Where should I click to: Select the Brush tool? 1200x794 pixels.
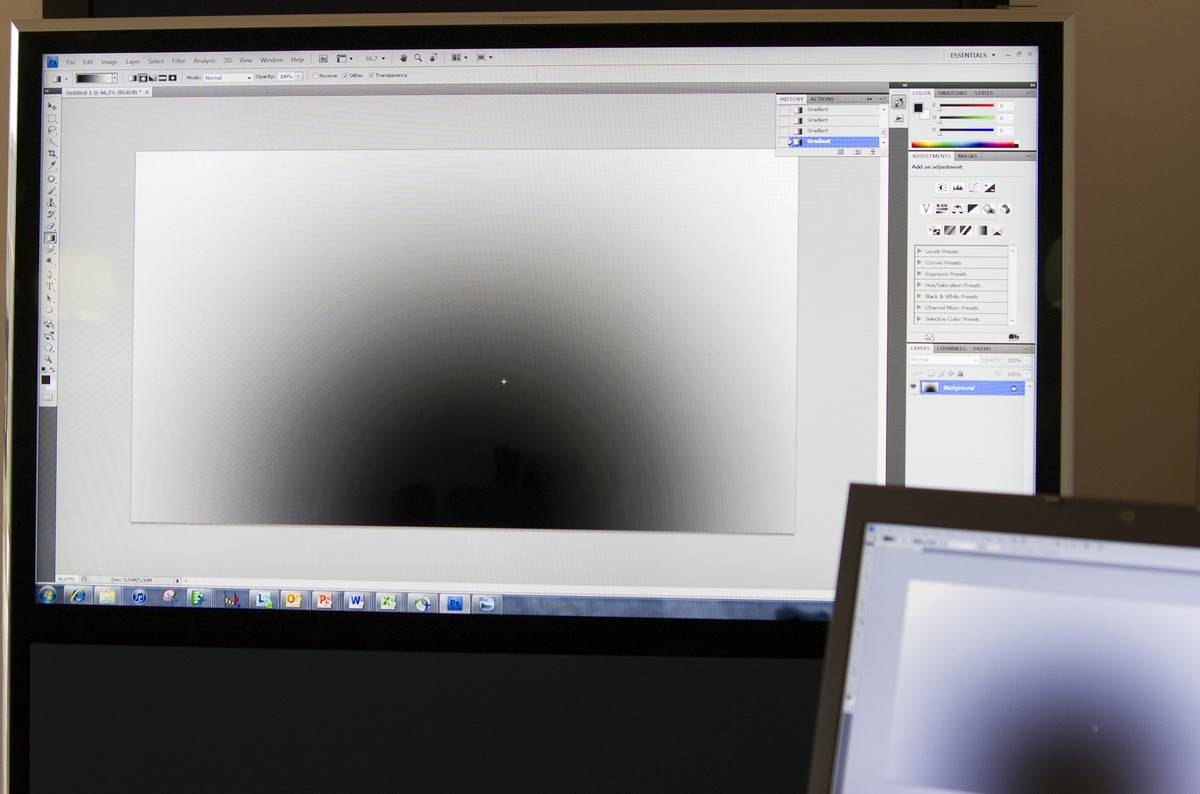pos(52,190)
